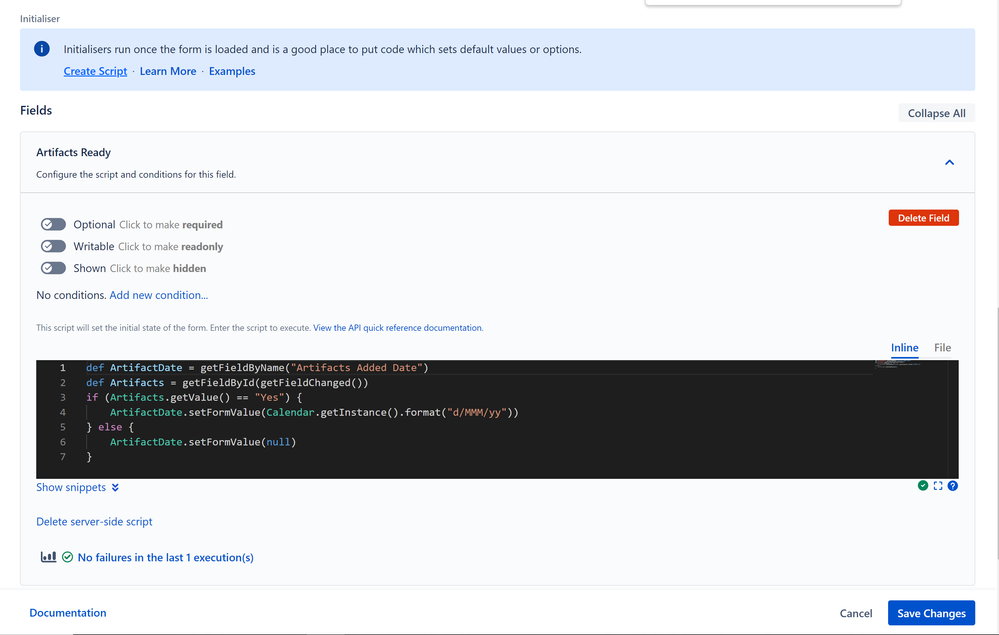Open the Add new condition link
The width and height of the screenshot is (999, 635).
[x=159, y=295]
